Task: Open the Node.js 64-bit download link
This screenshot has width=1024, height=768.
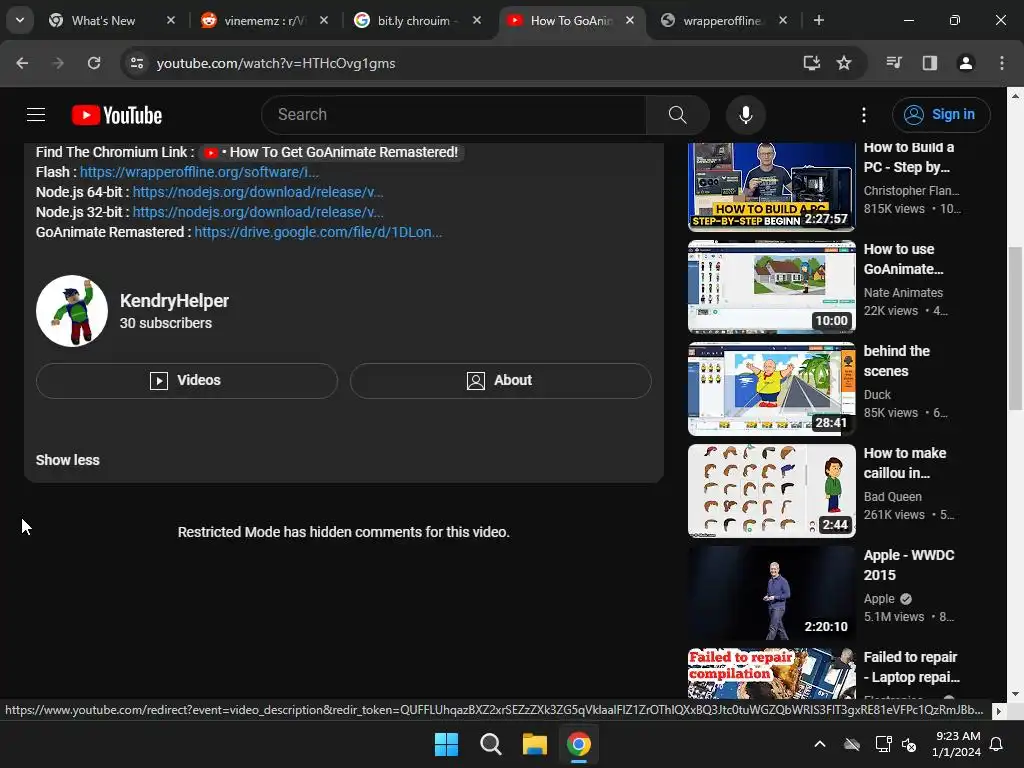Action: [258, 192]
